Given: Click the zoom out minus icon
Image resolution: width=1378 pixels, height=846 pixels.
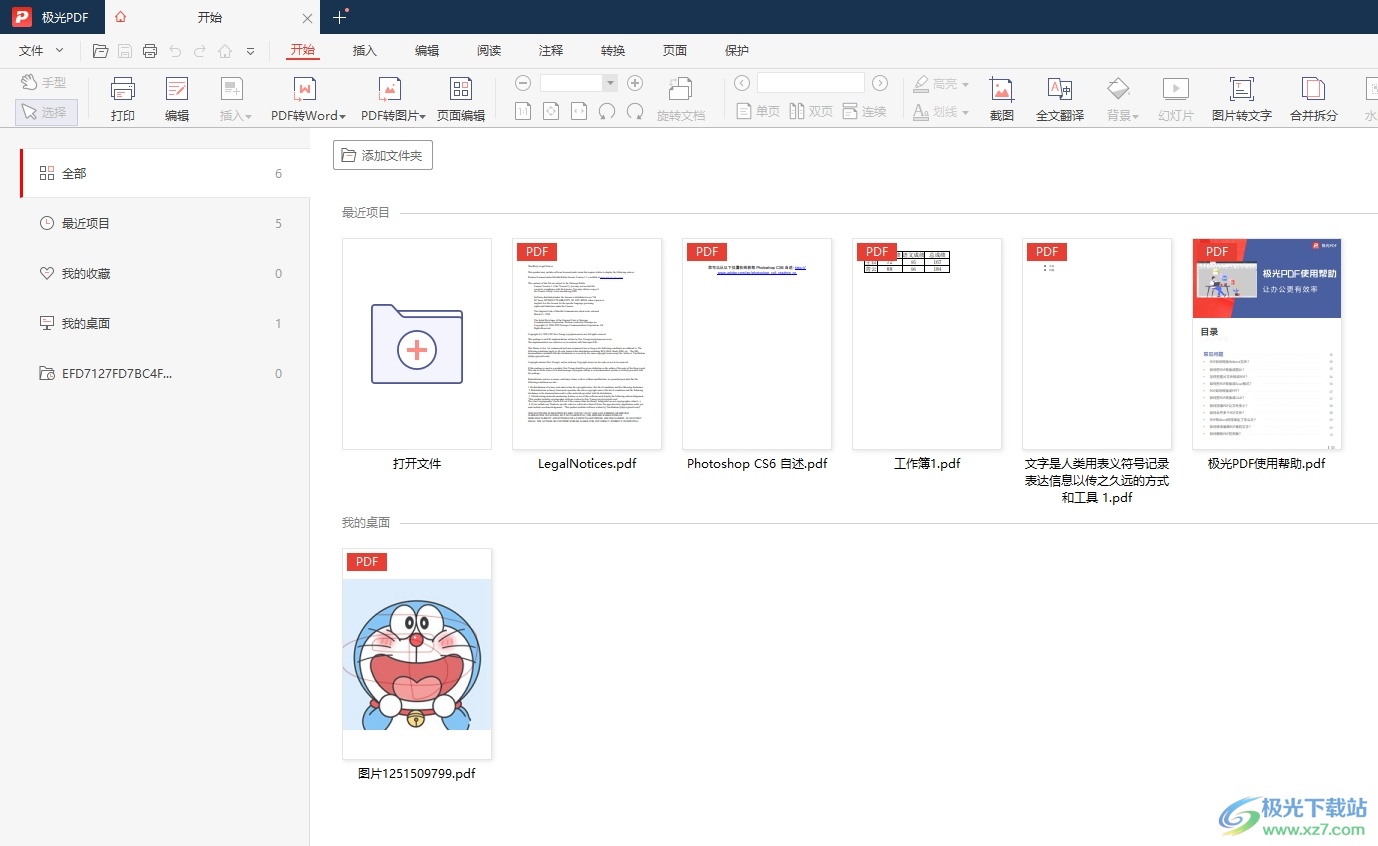Looking at the screenshot, I should click(x=523, y=83).
